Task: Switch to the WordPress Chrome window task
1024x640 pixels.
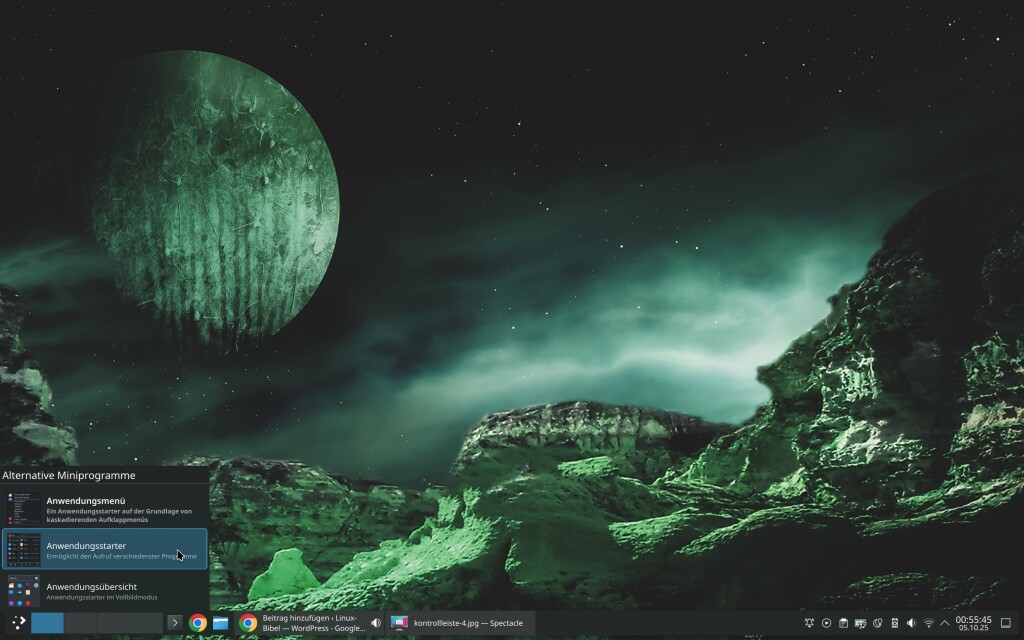Action: pyautogui.click(x=305, y=623)
